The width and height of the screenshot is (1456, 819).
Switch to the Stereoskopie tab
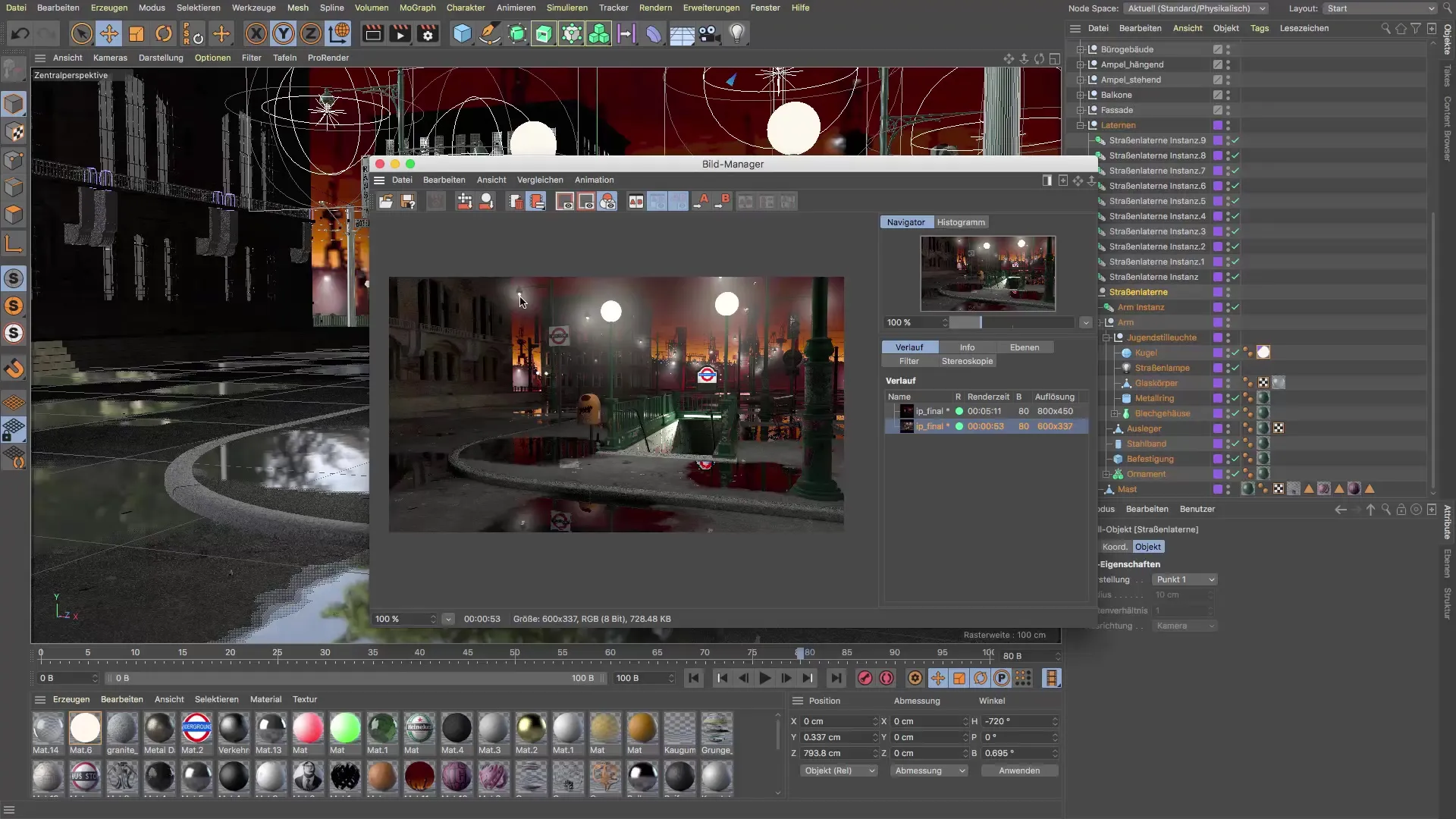[967, 361]
